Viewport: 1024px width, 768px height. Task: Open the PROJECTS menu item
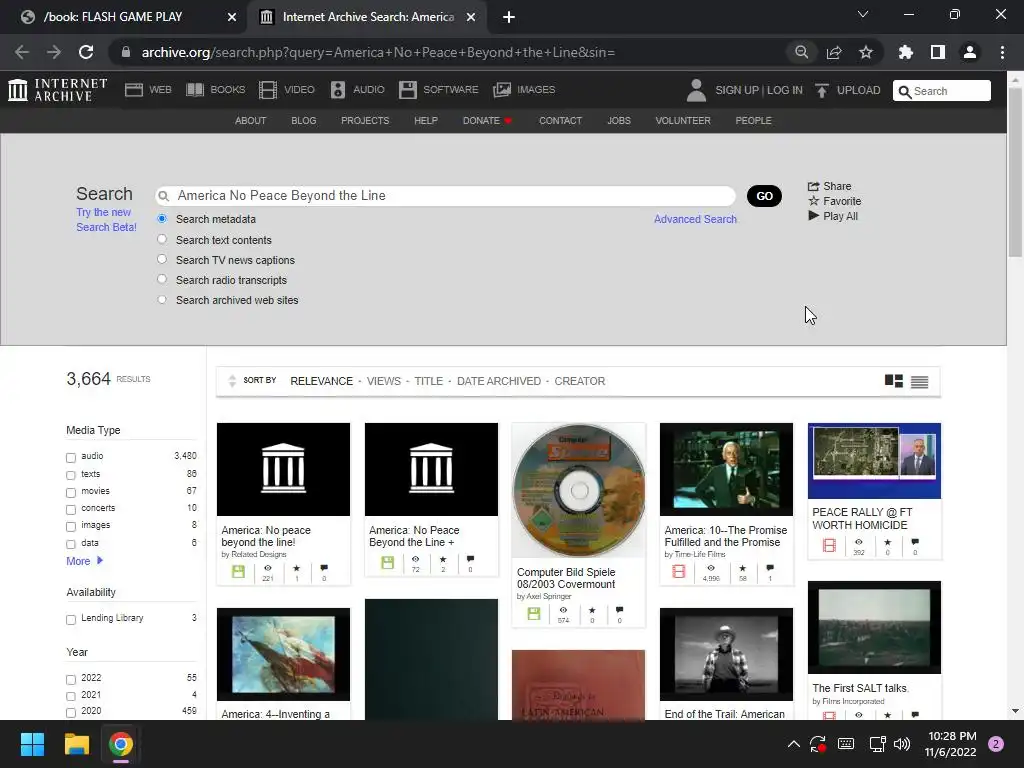click(365, 121)
